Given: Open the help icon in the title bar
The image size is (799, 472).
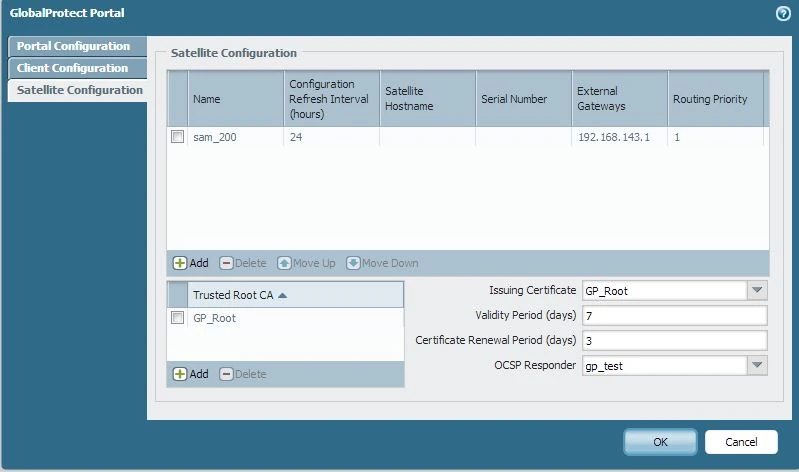Looking at the screenshot, I should point(783,13).
